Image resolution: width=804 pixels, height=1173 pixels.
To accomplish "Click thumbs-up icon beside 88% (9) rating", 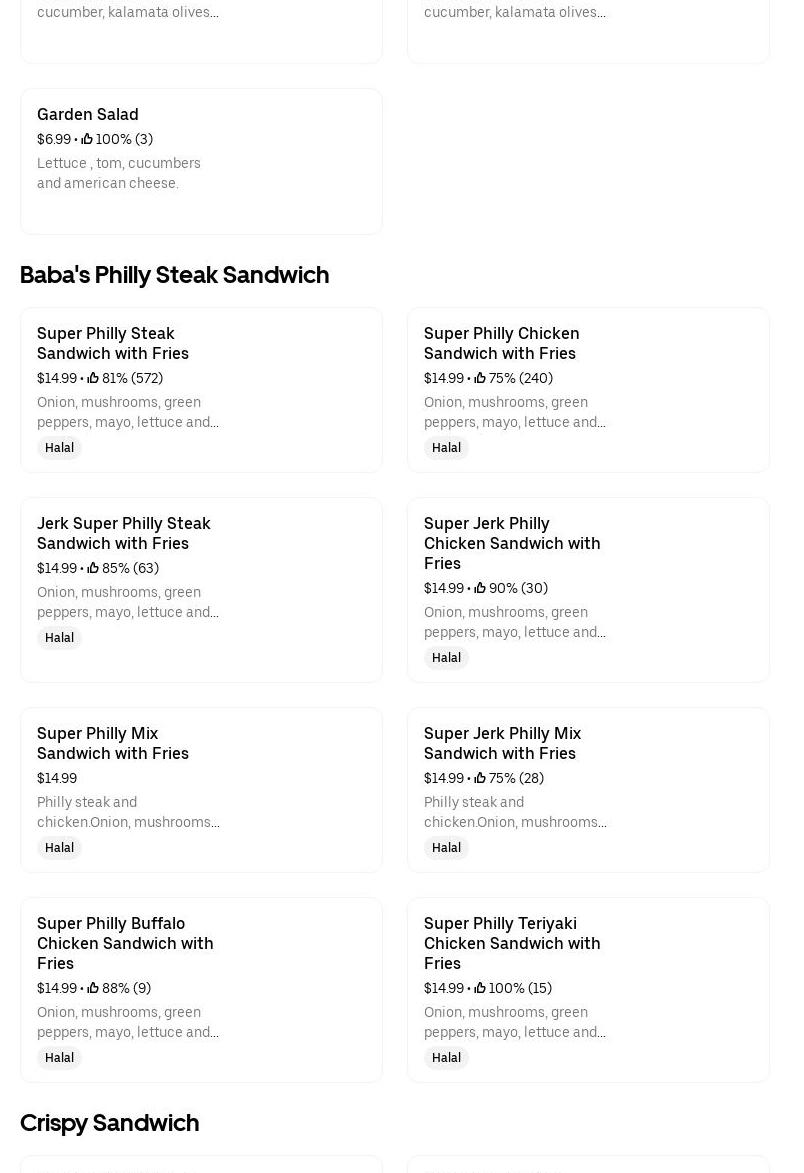I will 93,989.
